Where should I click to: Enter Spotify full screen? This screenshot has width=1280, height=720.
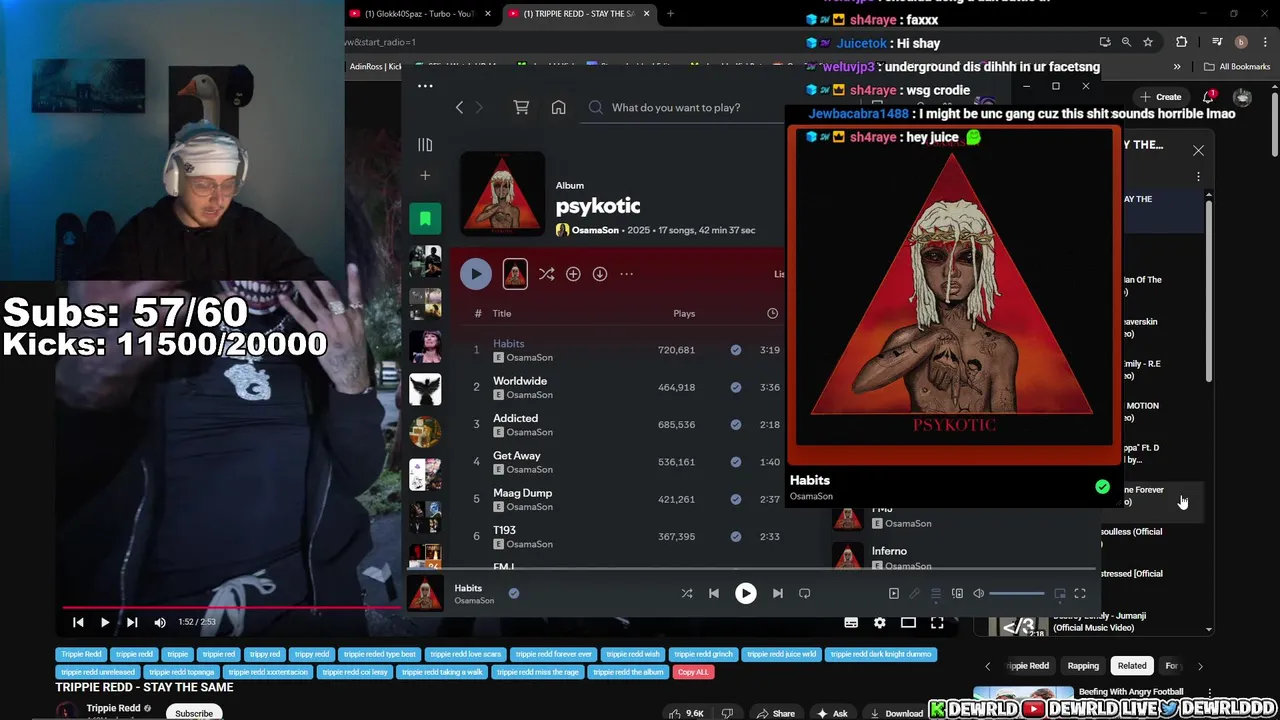(x=1080, y=594)
